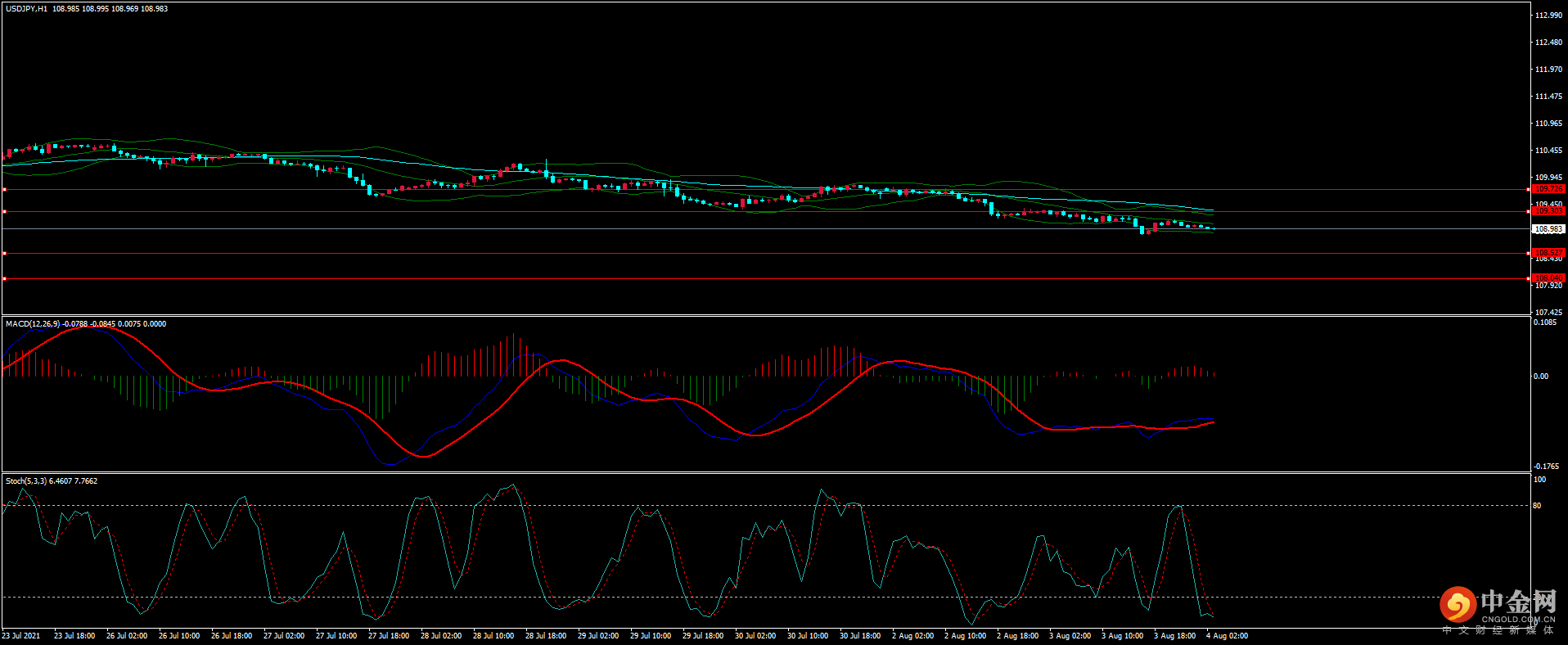
Task: Grab the left-end handle of the 109.303 line
Action: 4,212
